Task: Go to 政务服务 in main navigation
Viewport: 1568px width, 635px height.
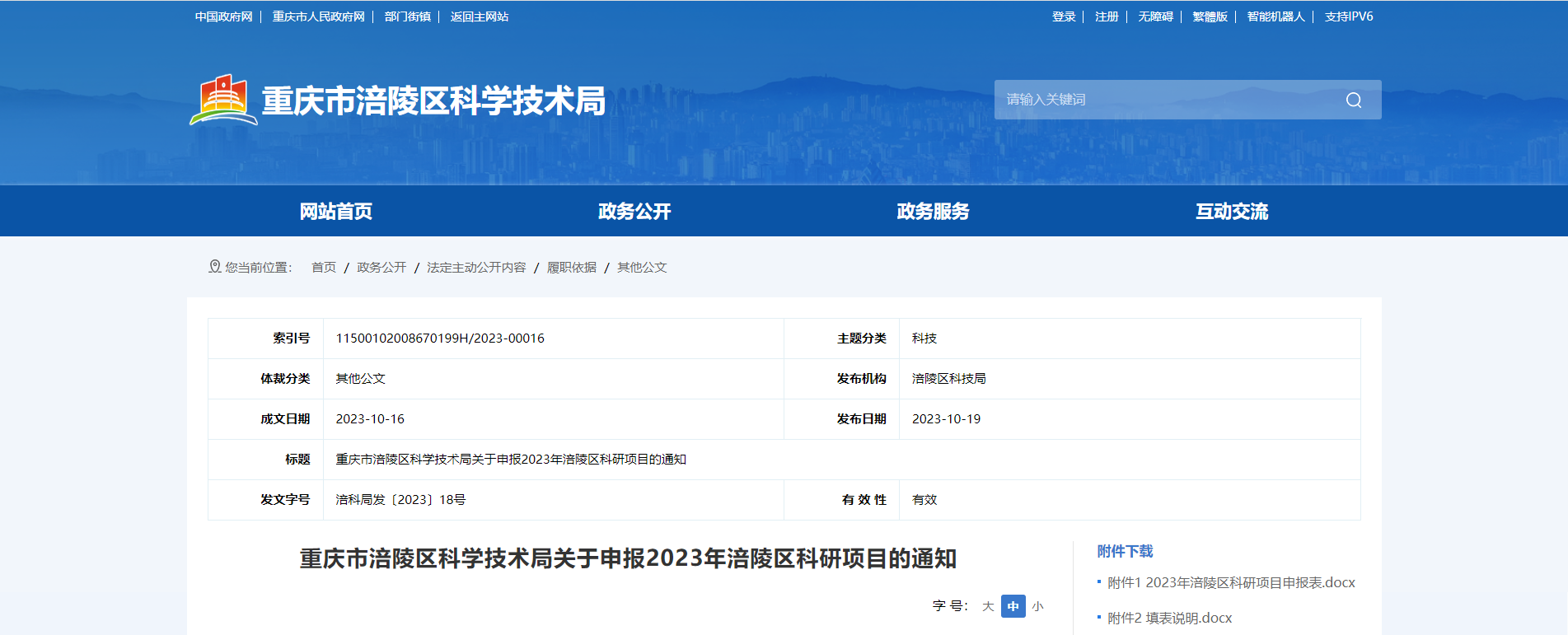Action: (x=933, y=212)
